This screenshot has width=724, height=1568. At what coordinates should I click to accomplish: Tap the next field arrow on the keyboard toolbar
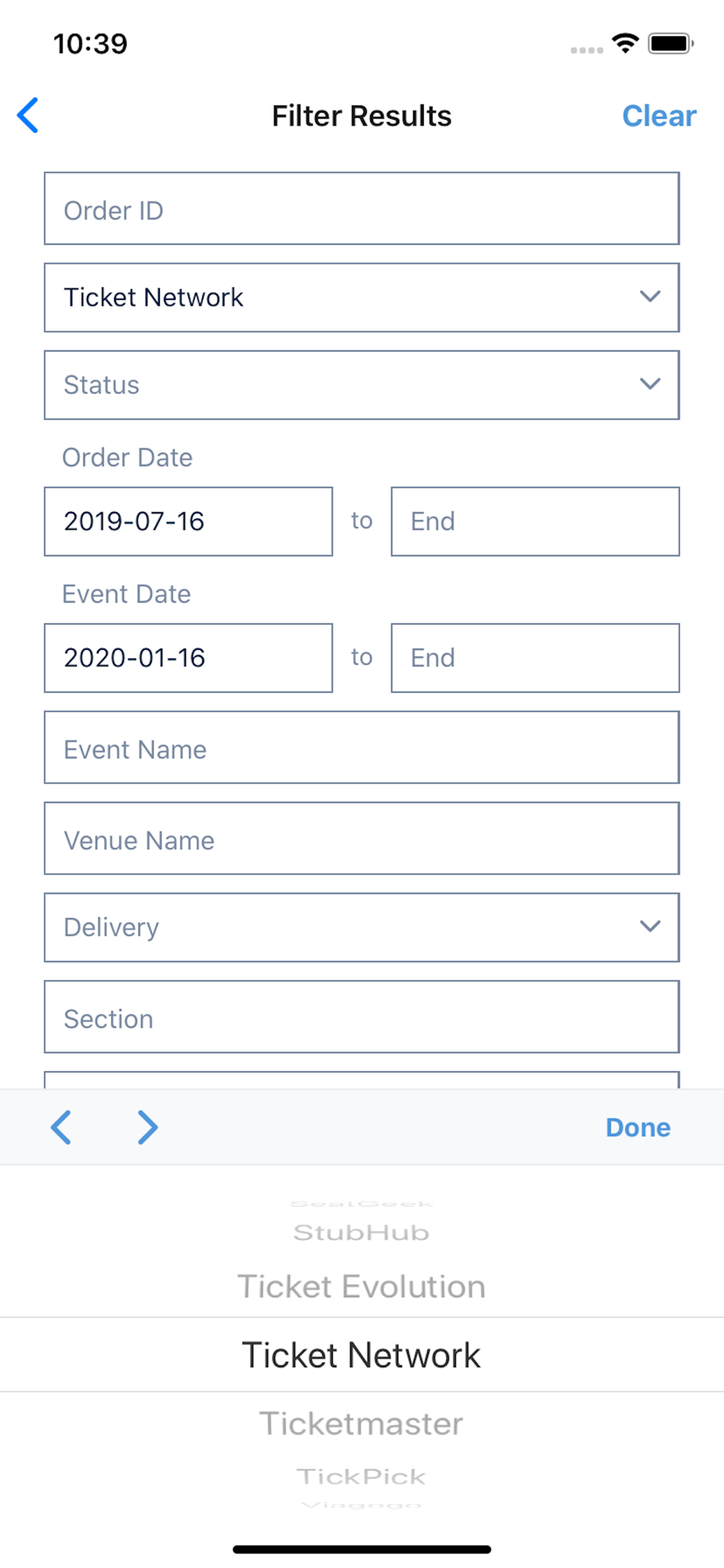[x=147, y=1127]
